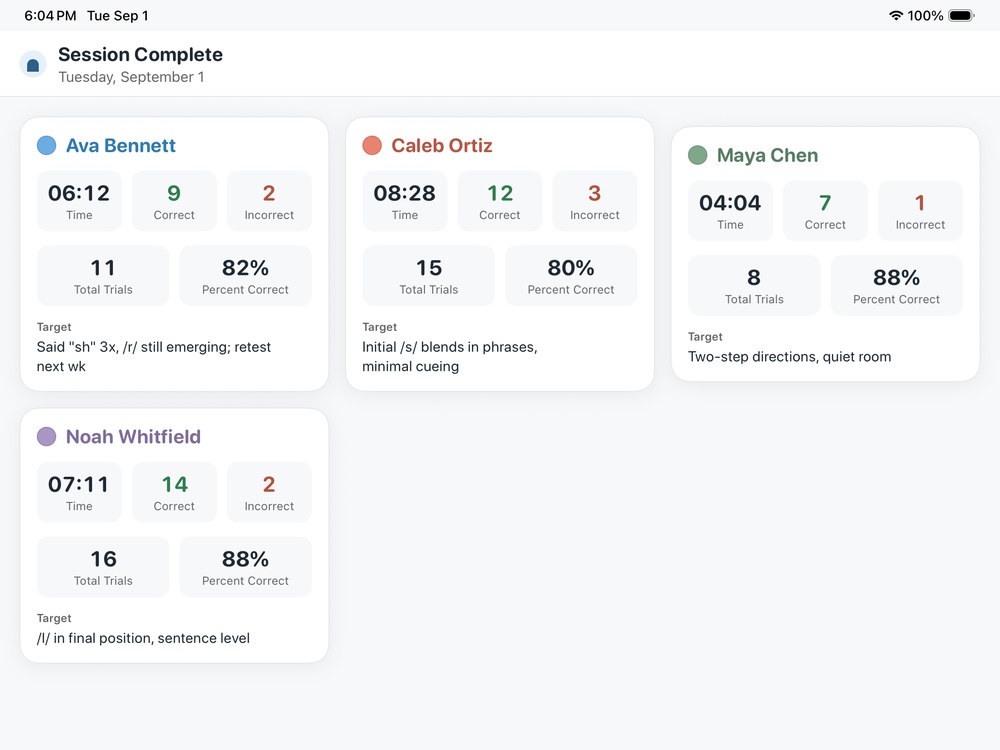Tap Caleb Ortiz's red color dot
The image size is (1000, 750).
point(372,145)
